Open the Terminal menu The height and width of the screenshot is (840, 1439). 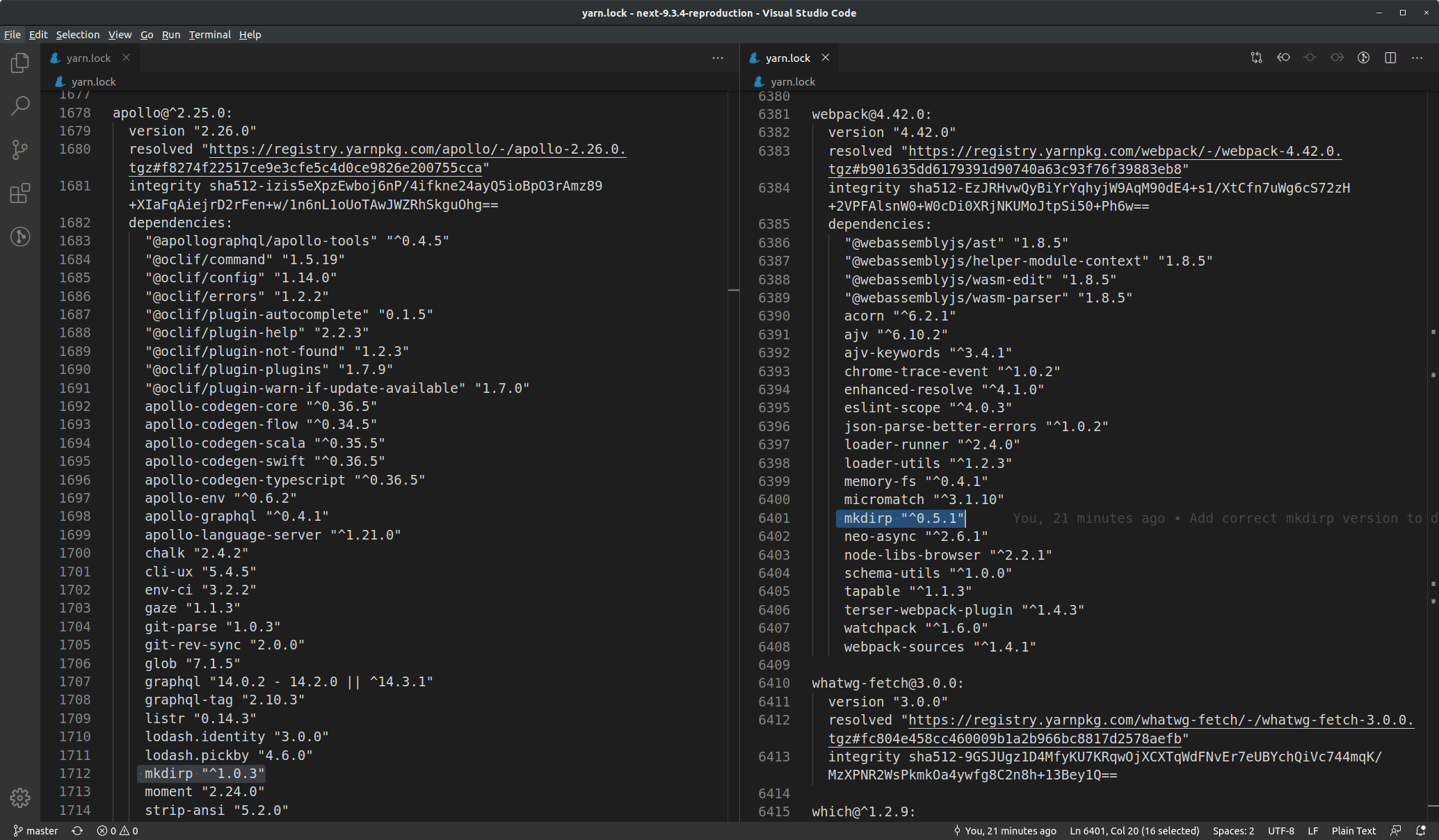click(210, 35)
